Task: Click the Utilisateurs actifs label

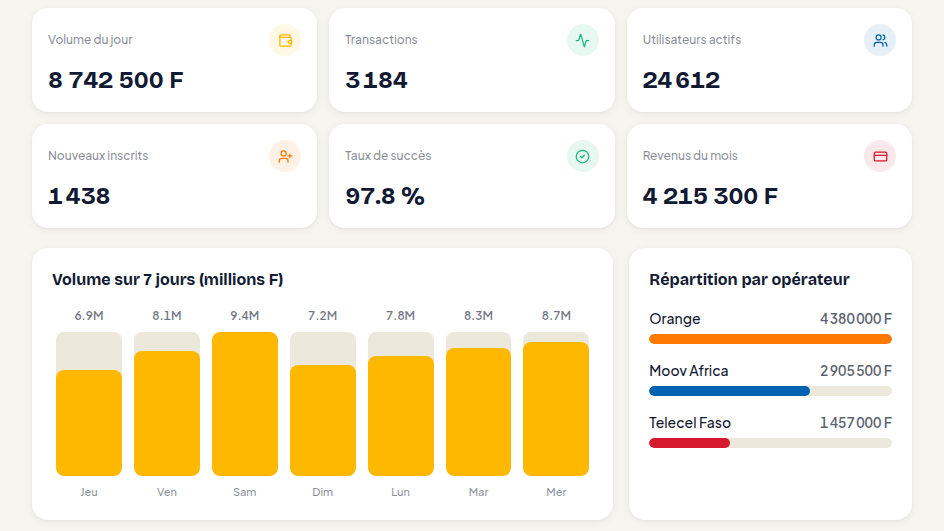Action: (692, 40)
